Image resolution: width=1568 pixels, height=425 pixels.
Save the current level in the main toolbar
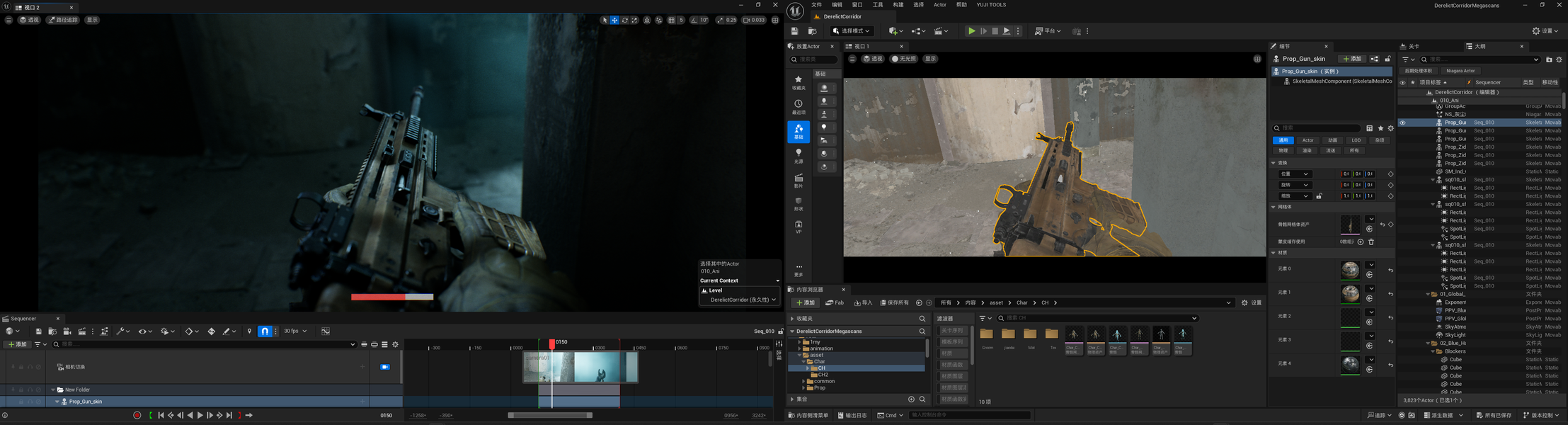[794, 31]
